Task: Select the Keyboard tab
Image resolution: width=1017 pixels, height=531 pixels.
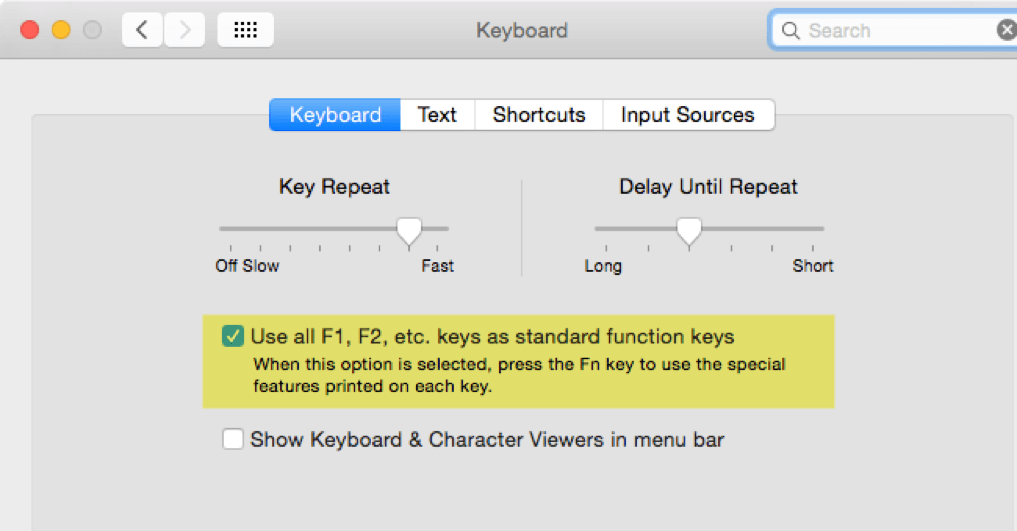Action: pyautogui.click(x=335, y=115)
